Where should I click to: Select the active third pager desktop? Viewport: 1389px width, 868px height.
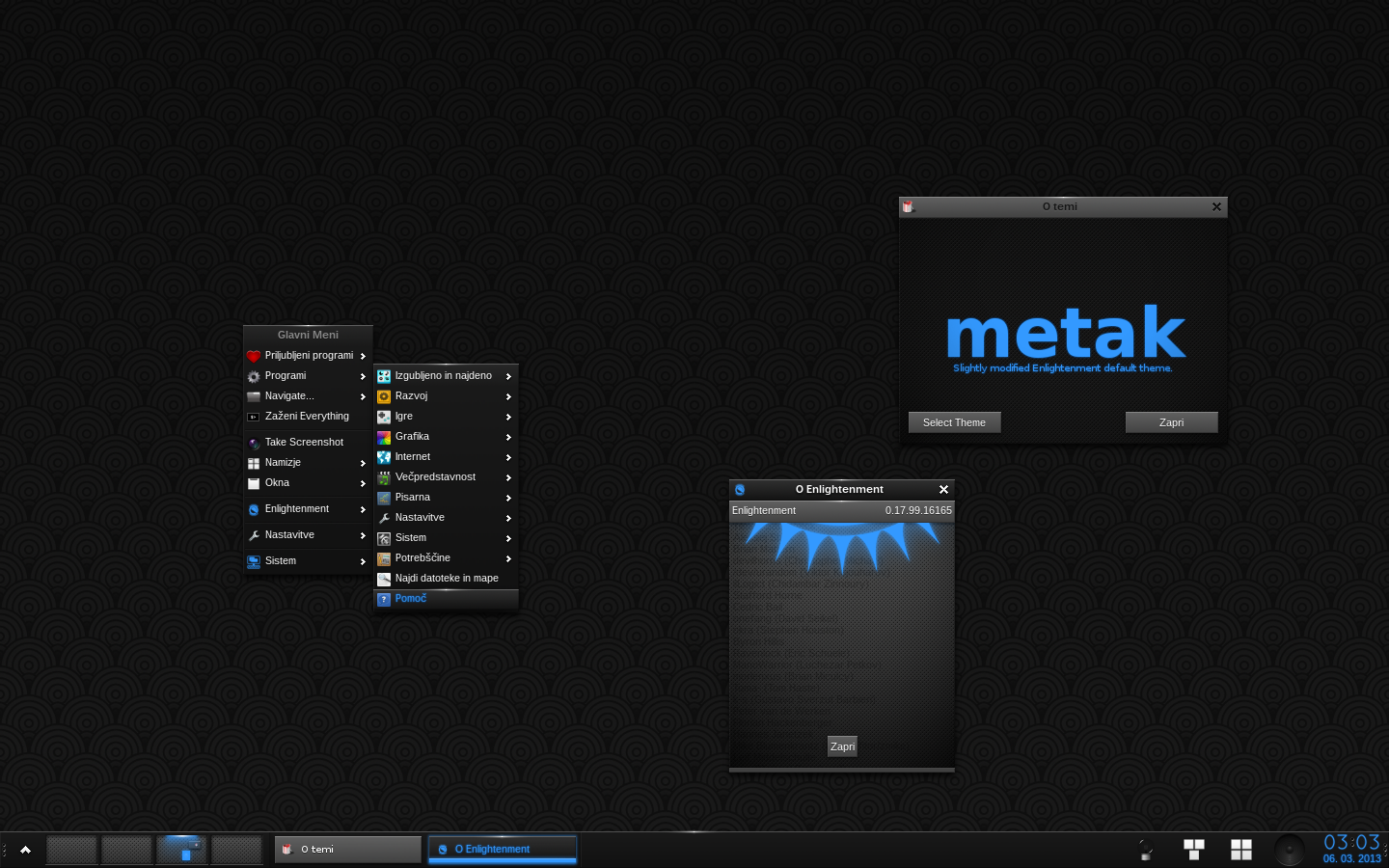click(x=181, y=850)
